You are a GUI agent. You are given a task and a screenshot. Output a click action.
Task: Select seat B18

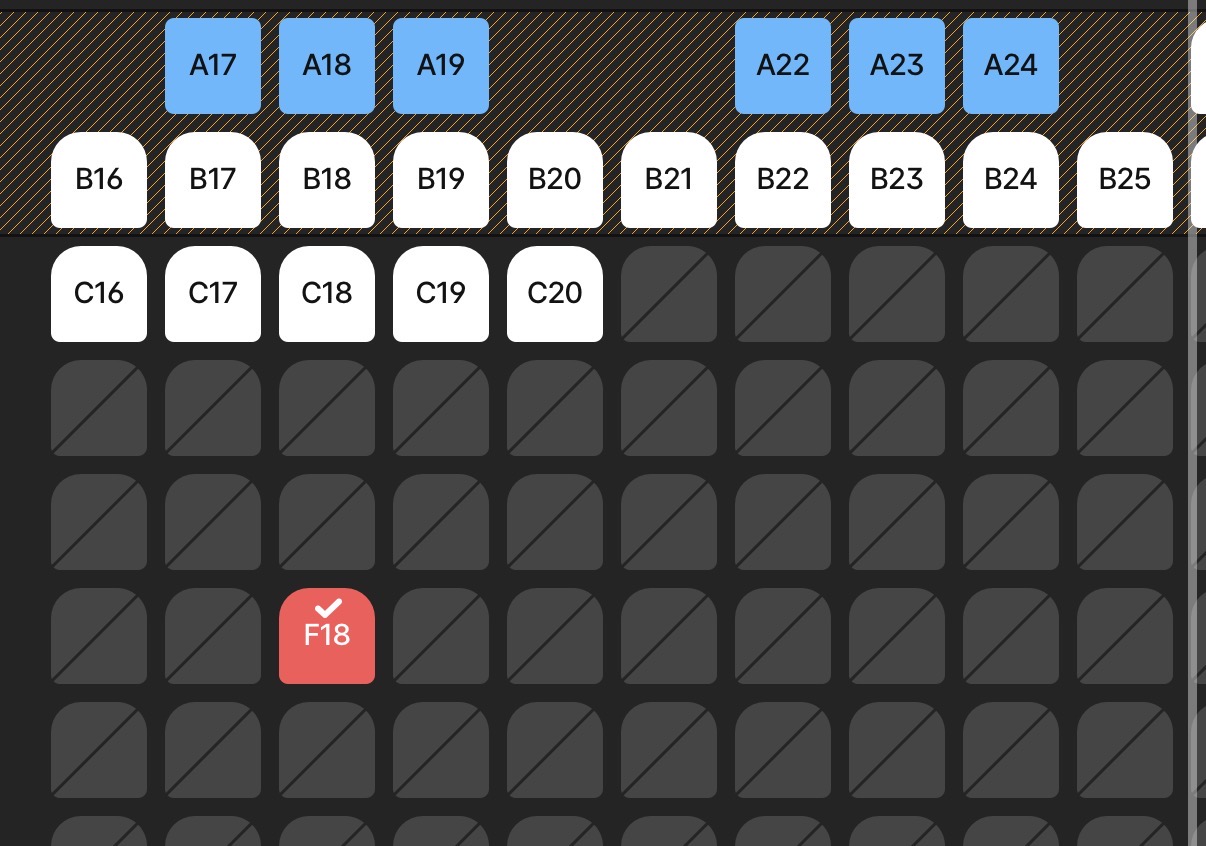click(327, 180)
